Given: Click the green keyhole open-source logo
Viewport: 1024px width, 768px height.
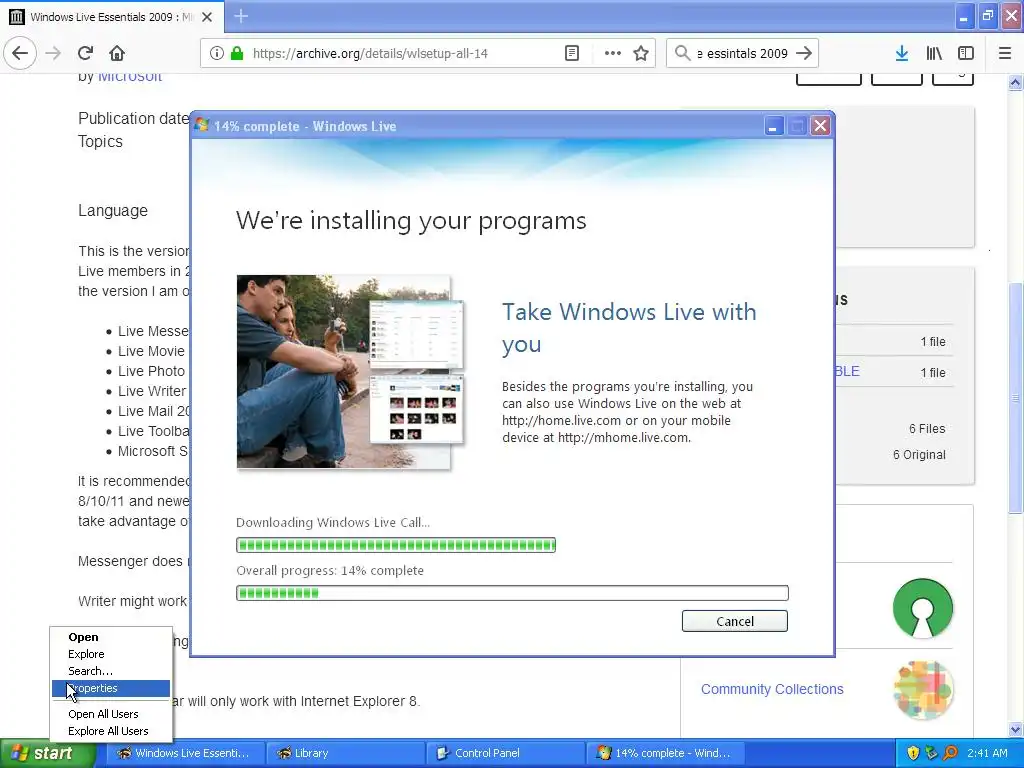Looking at the screenshot, I should tap(923, 608).
